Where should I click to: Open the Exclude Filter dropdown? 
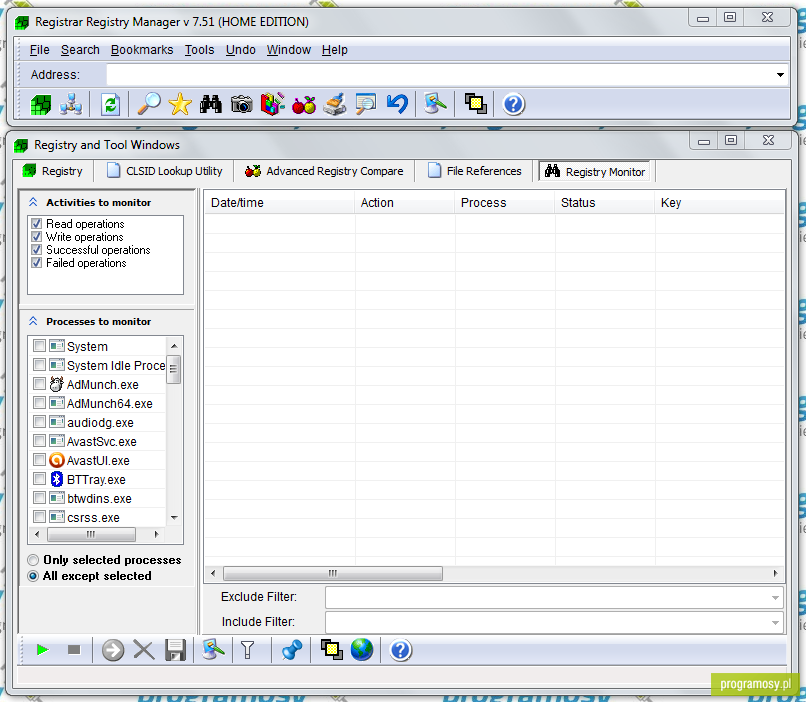[x=775, y=598]
